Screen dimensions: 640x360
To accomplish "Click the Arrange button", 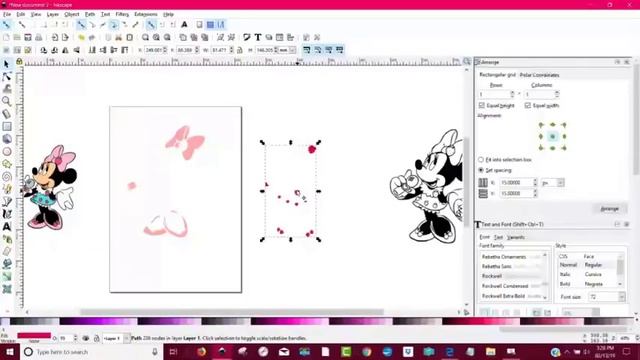I will 609,209.
